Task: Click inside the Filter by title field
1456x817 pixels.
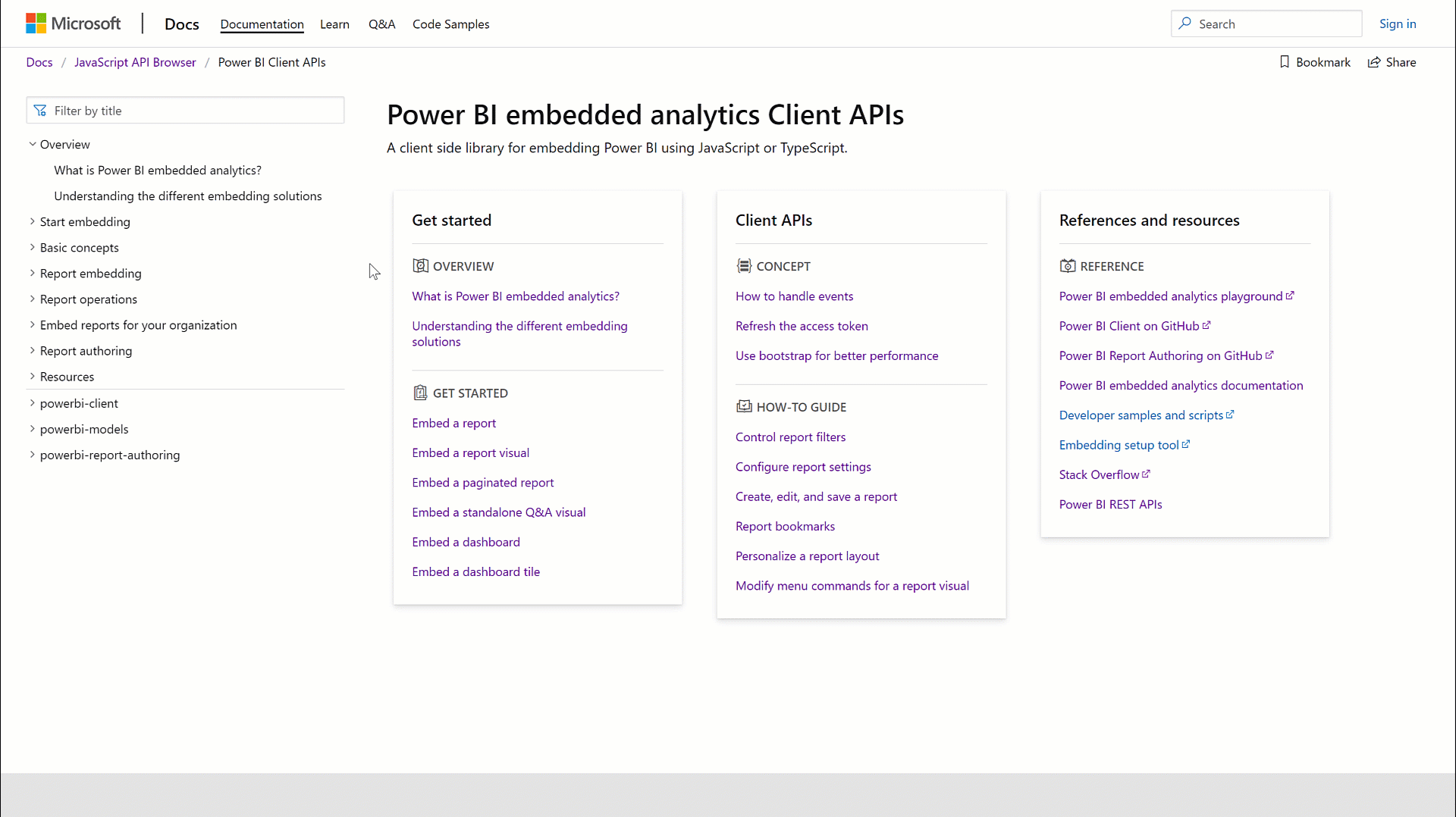Action: tap(185, 110)
